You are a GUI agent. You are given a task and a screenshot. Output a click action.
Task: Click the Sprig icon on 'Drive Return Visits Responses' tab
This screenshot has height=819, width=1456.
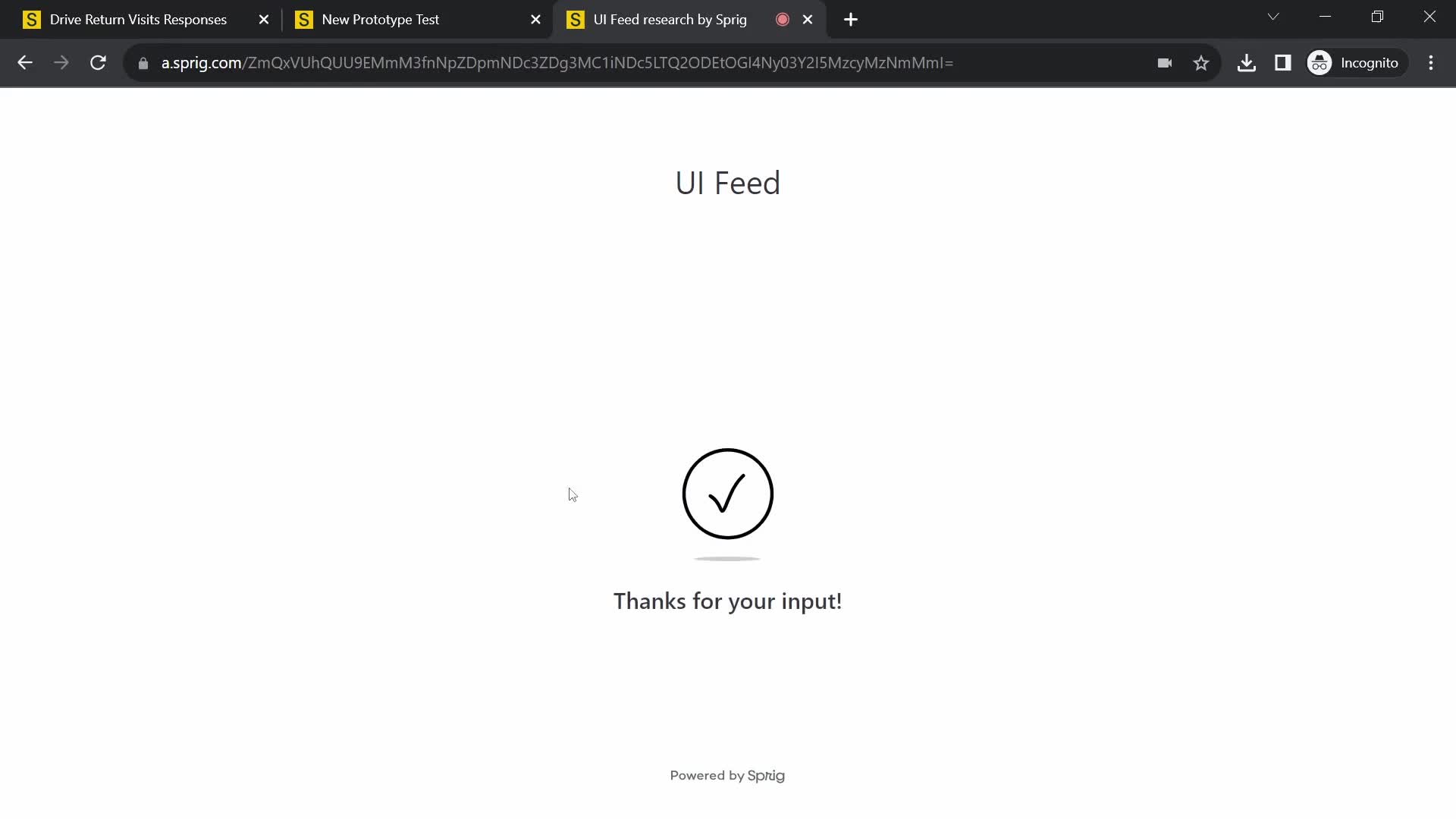32,19
